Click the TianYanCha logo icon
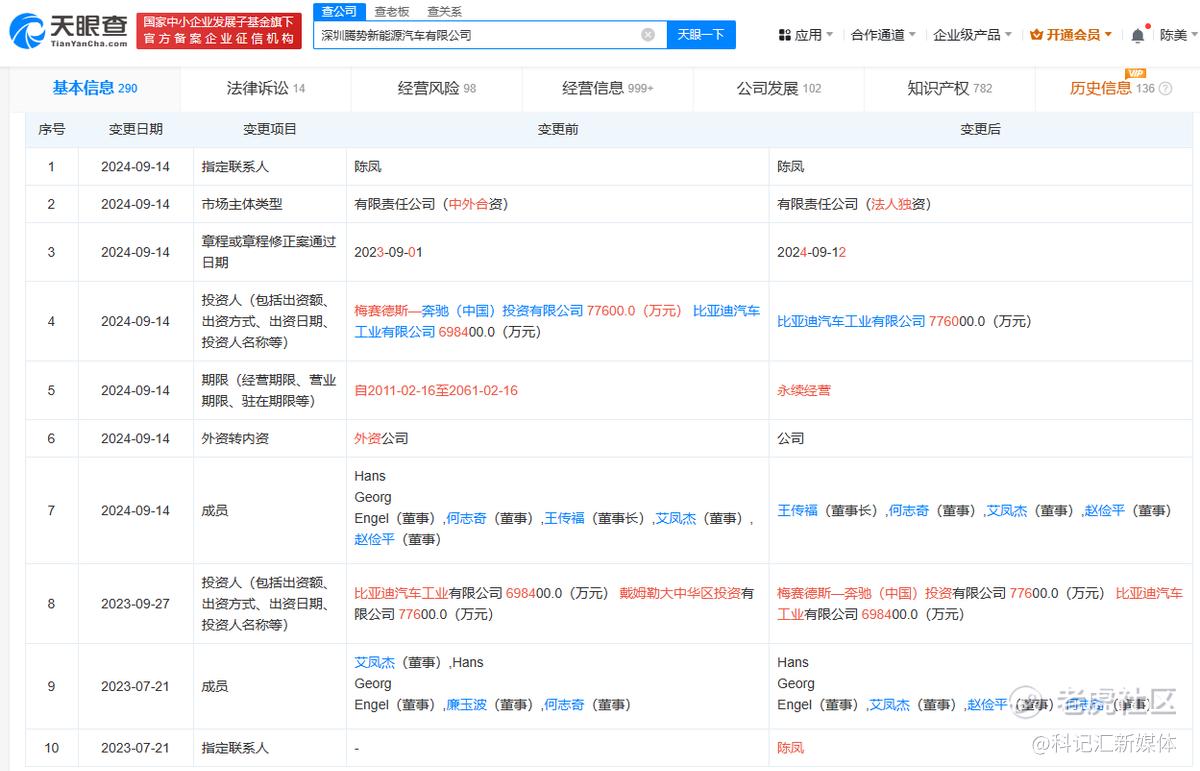1200x771 pixels. (x=27, y=31)
